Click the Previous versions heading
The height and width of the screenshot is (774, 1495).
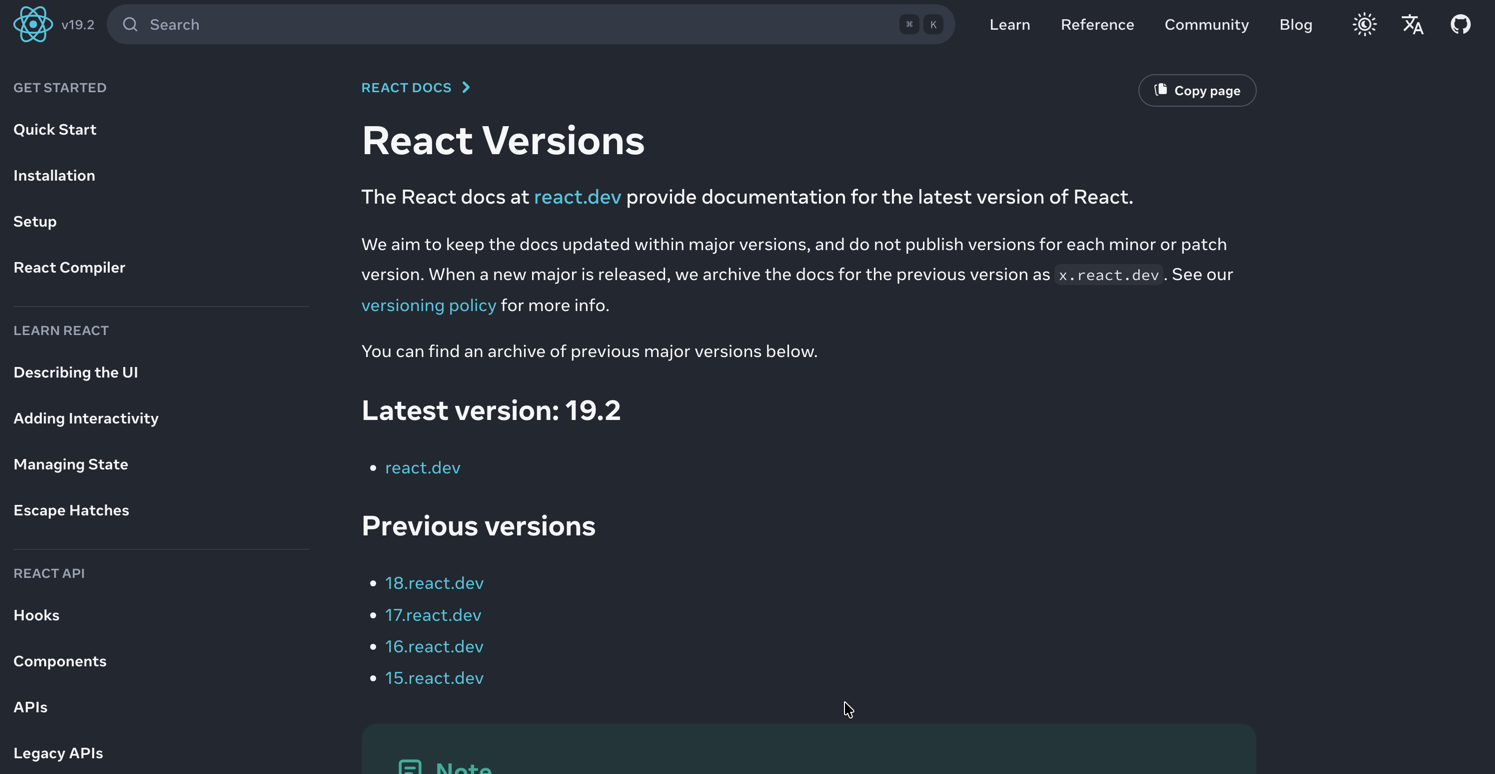click(x=478, y=526)
